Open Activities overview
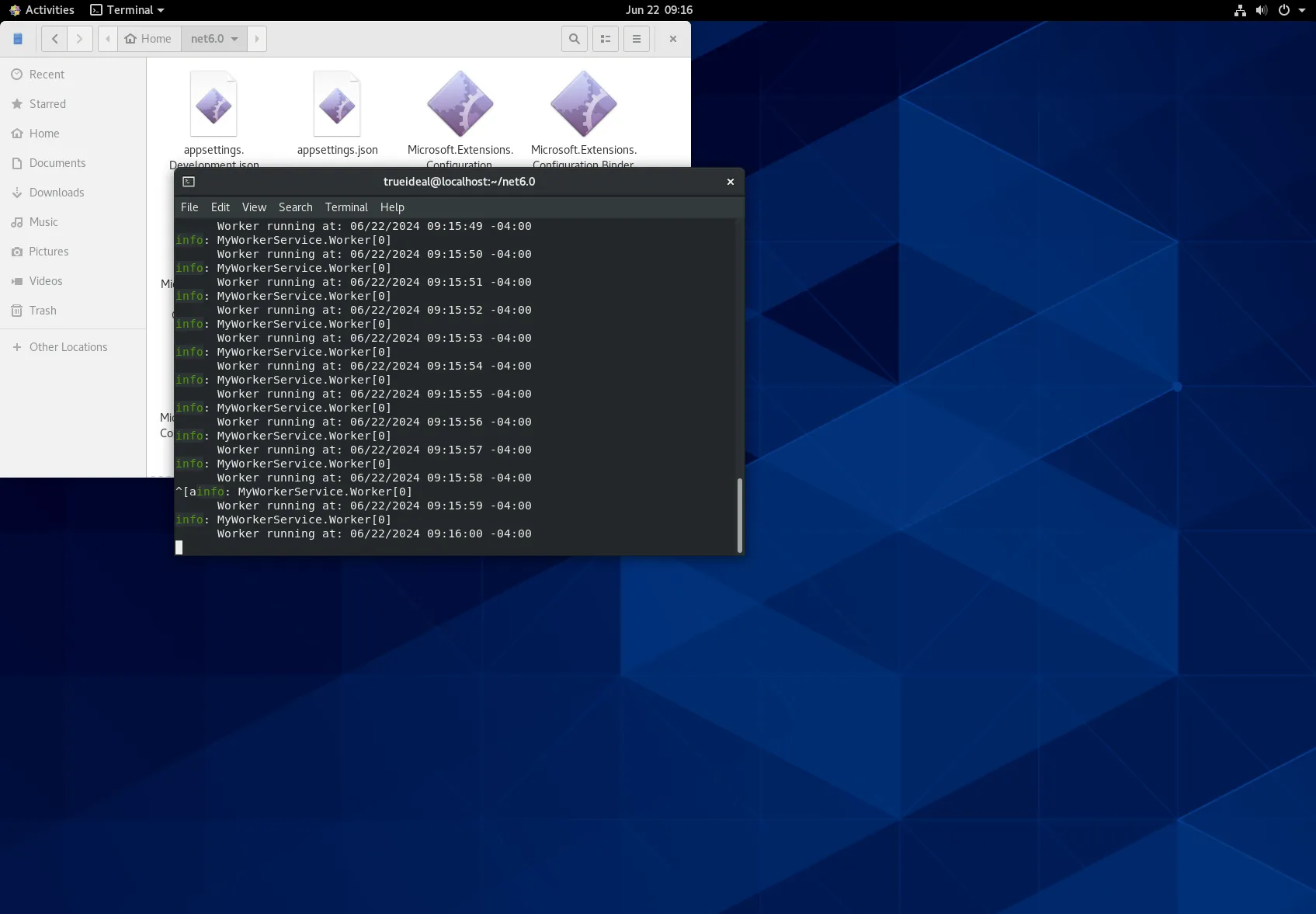The image size is (1316, 914). pyautogui.click(x=42, y=10)
